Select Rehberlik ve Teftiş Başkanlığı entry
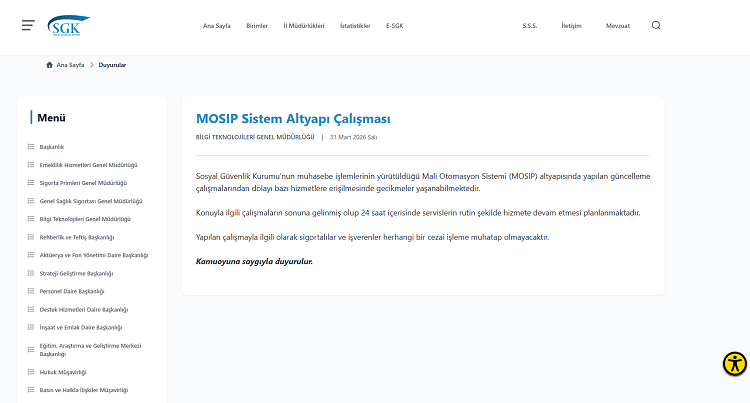Screen dimensions: 750x403 click(x=77, y=237)
